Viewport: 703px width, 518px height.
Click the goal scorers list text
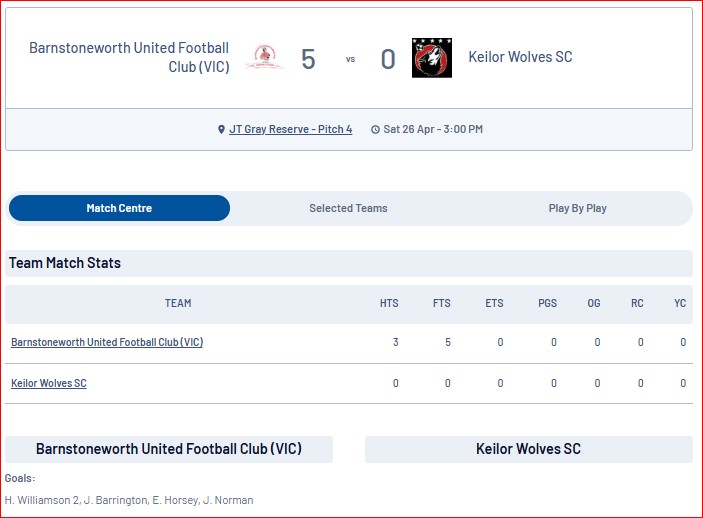click(129, 500)
